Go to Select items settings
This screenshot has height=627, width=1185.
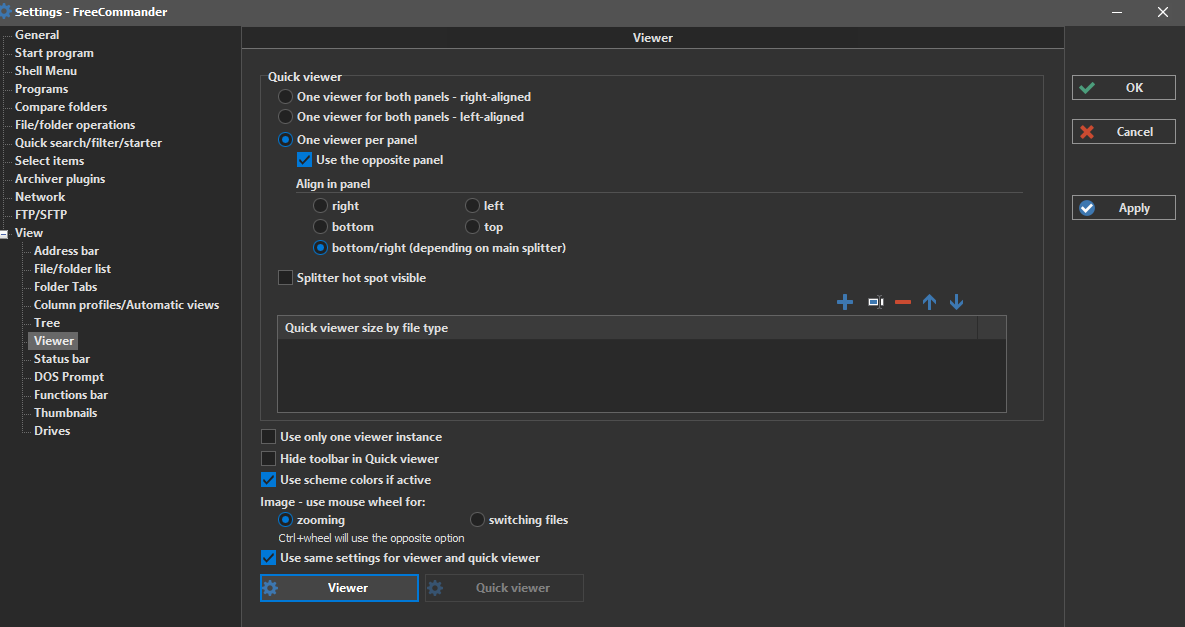pos(50,161)
